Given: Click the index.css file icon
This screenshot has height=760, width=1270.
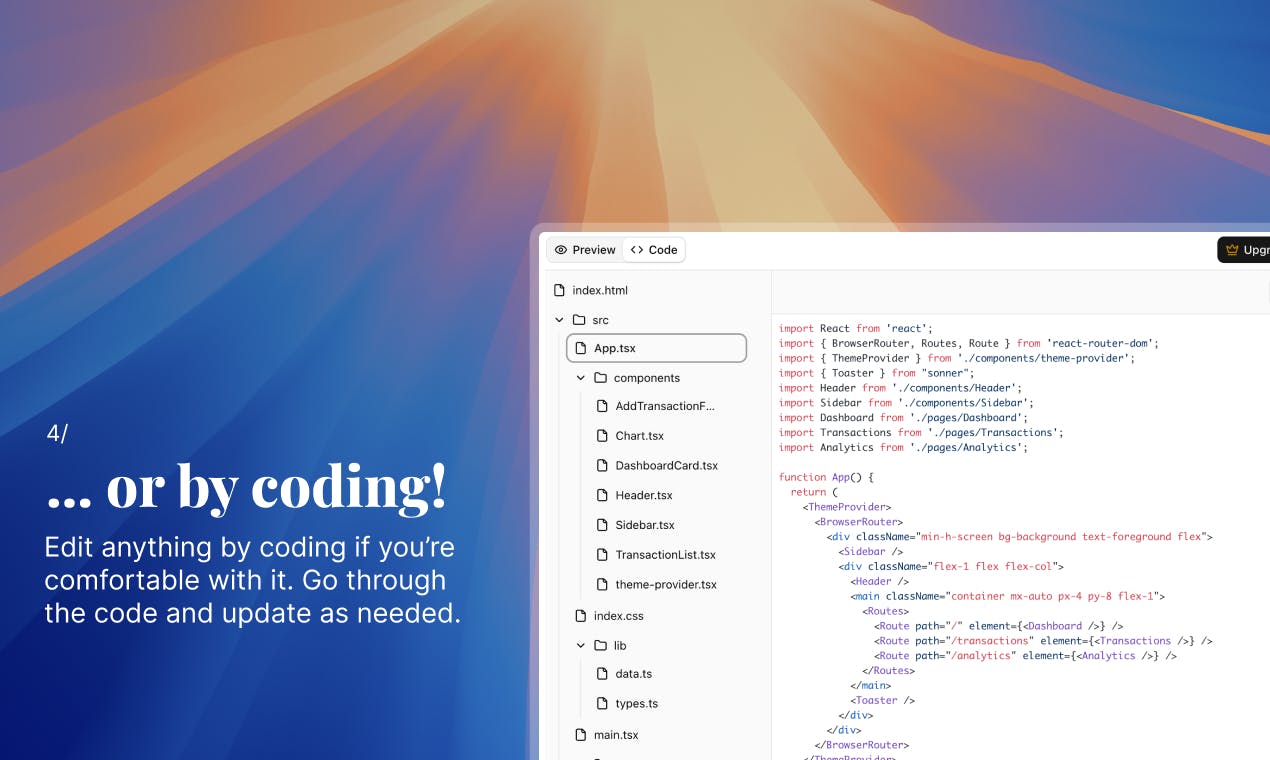Looking at the screenshot, I should (580, 616).
